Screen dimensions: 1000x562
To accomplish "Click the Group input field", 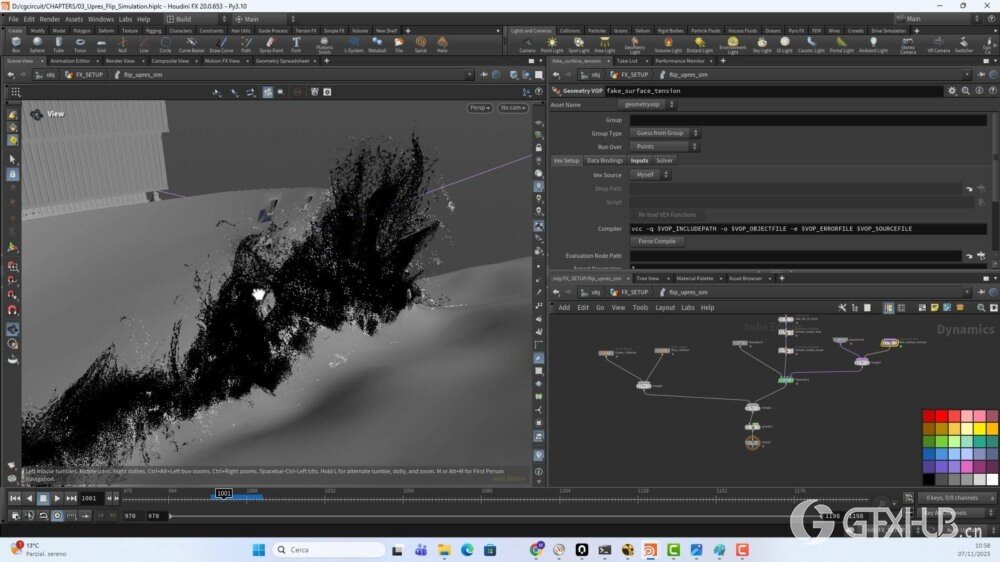I will pyautogui.click(x=807, y=120).
